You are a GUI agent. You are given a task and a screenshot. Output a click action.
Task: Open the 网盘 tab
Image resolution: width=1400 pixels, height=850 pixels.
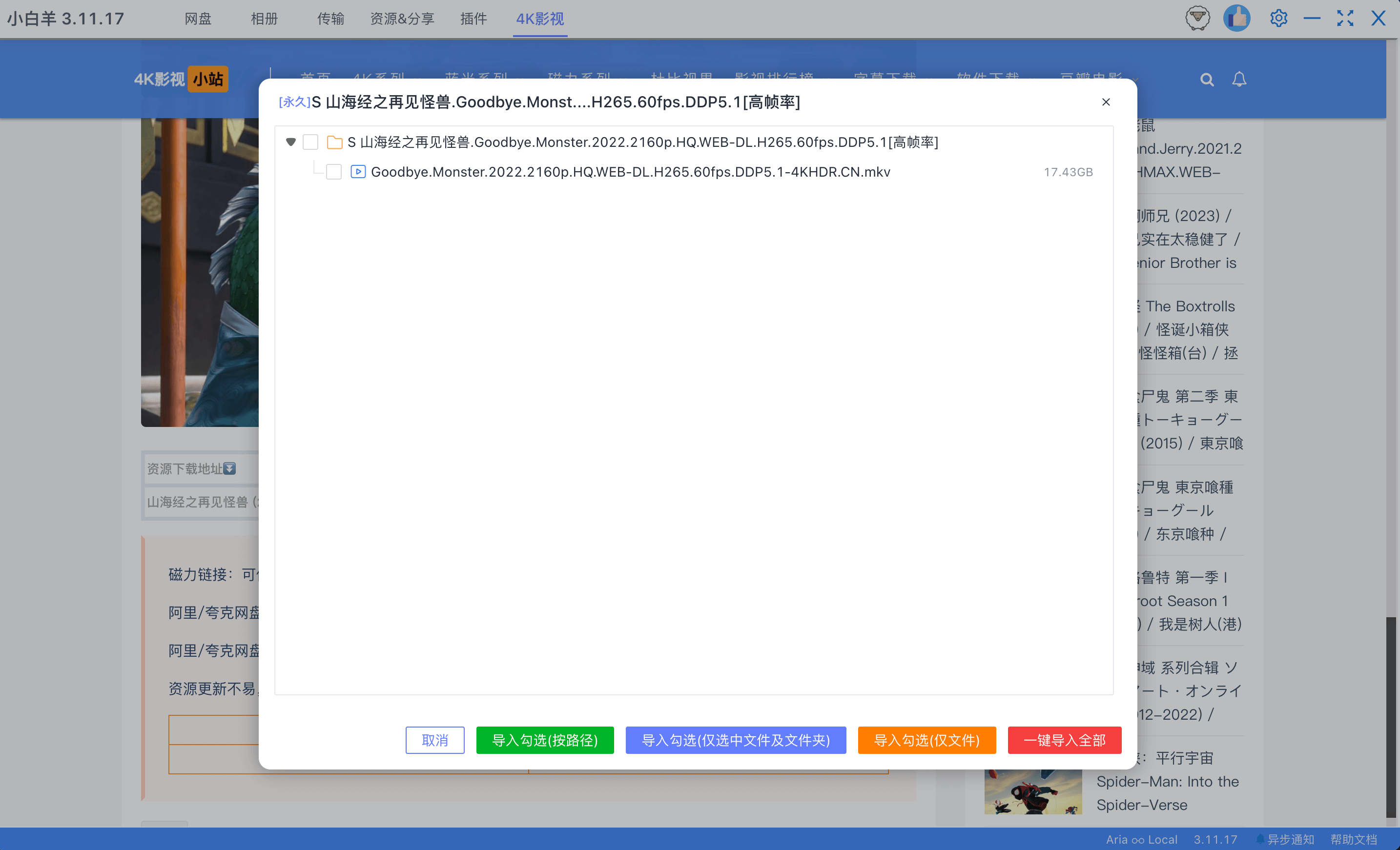[198, 19]
